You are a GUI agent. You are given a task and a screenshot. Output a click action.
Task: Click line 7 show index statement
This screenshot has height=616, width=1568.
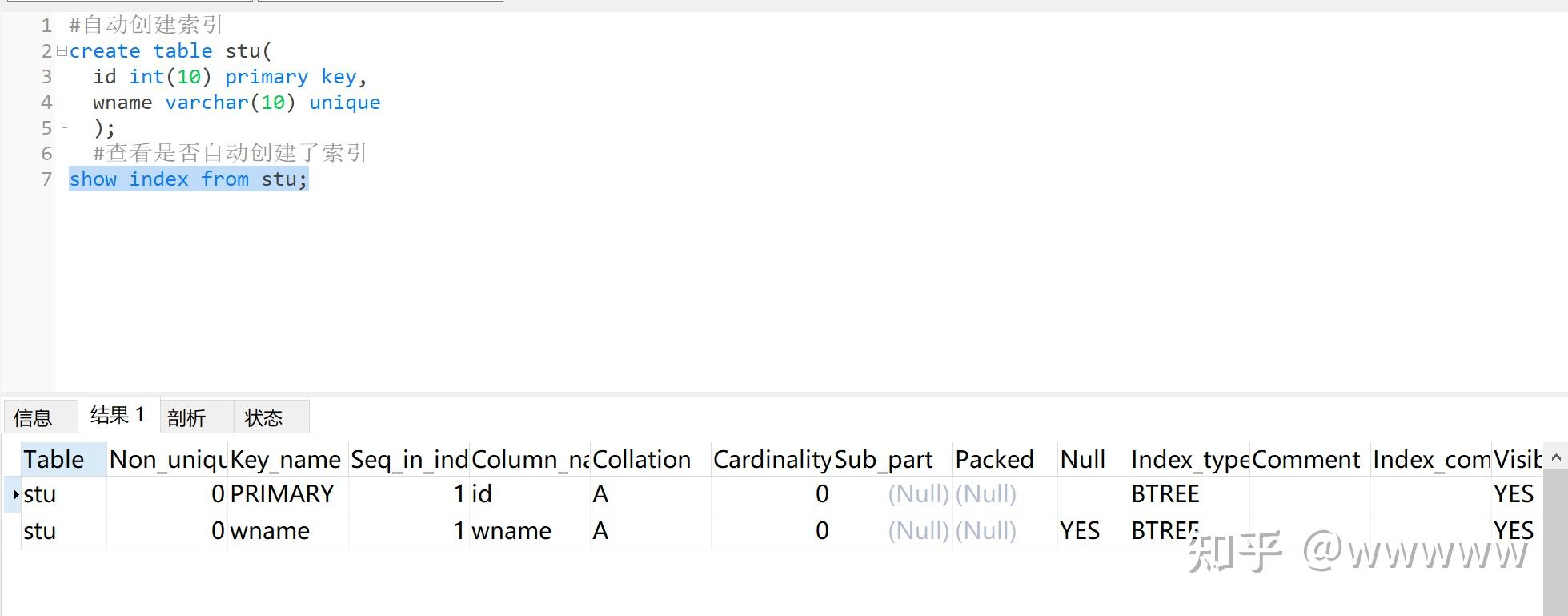tap(189, 179)
